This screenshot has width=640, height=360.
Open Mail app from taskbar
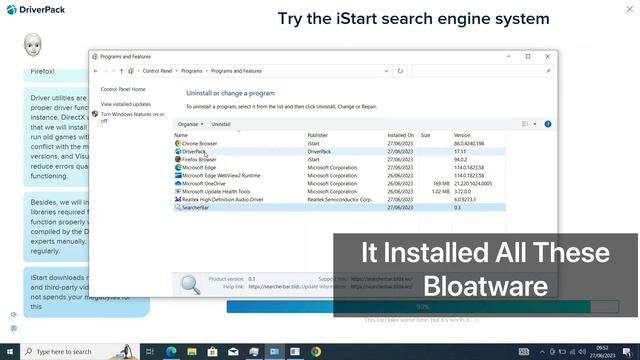click(233, 351)
